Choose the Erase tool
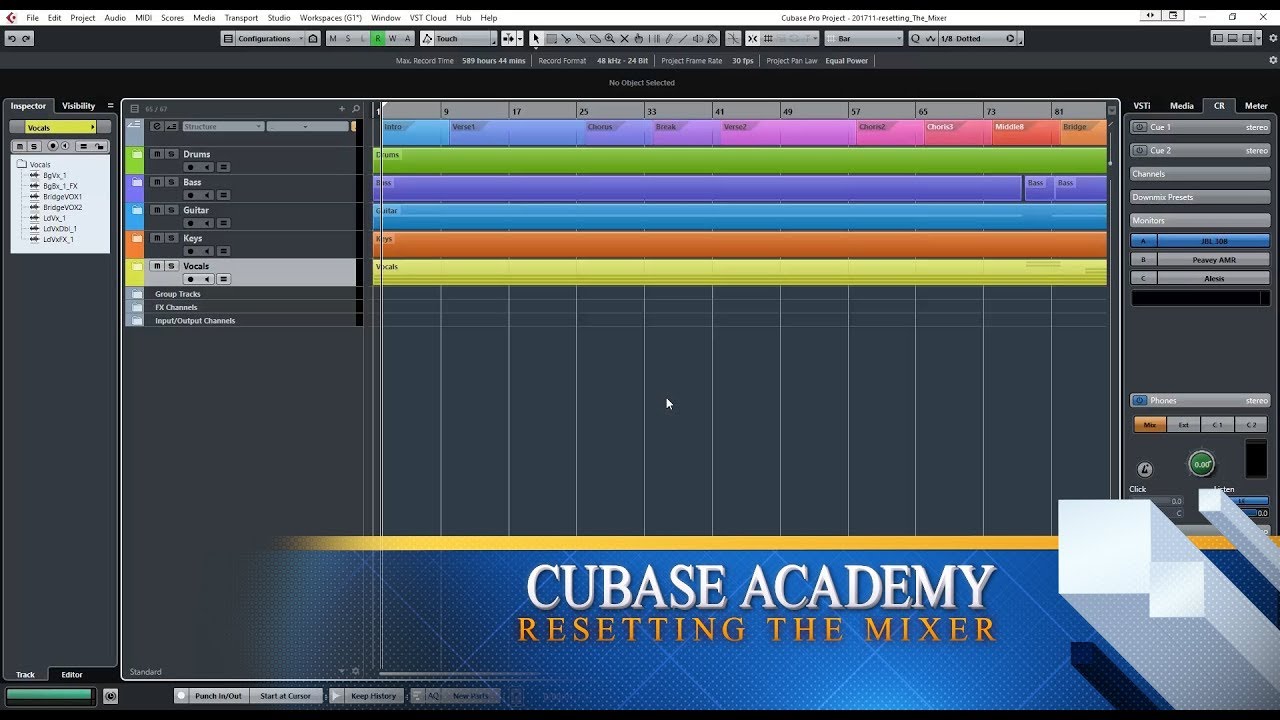 coord(595,38)
